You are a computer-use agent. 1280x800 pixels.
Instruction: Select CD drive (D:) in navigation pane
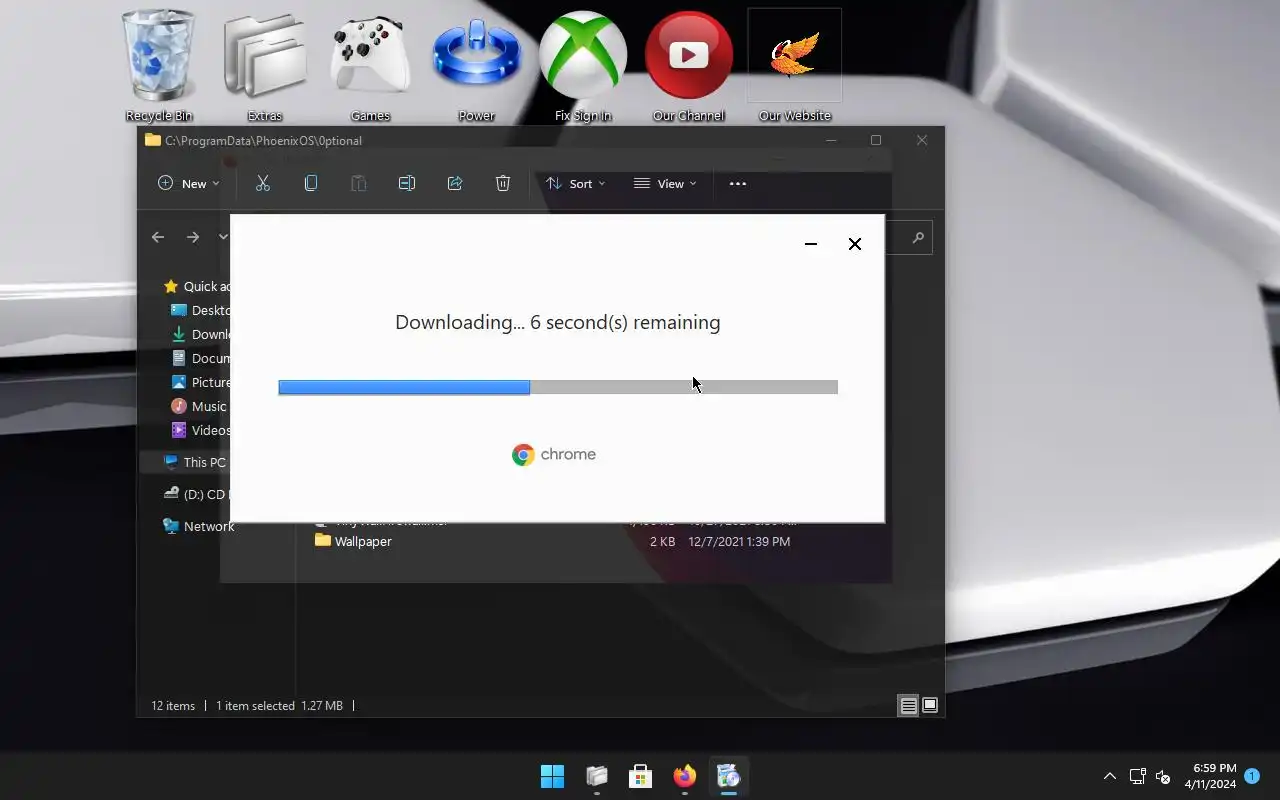(x=196, y=494)
